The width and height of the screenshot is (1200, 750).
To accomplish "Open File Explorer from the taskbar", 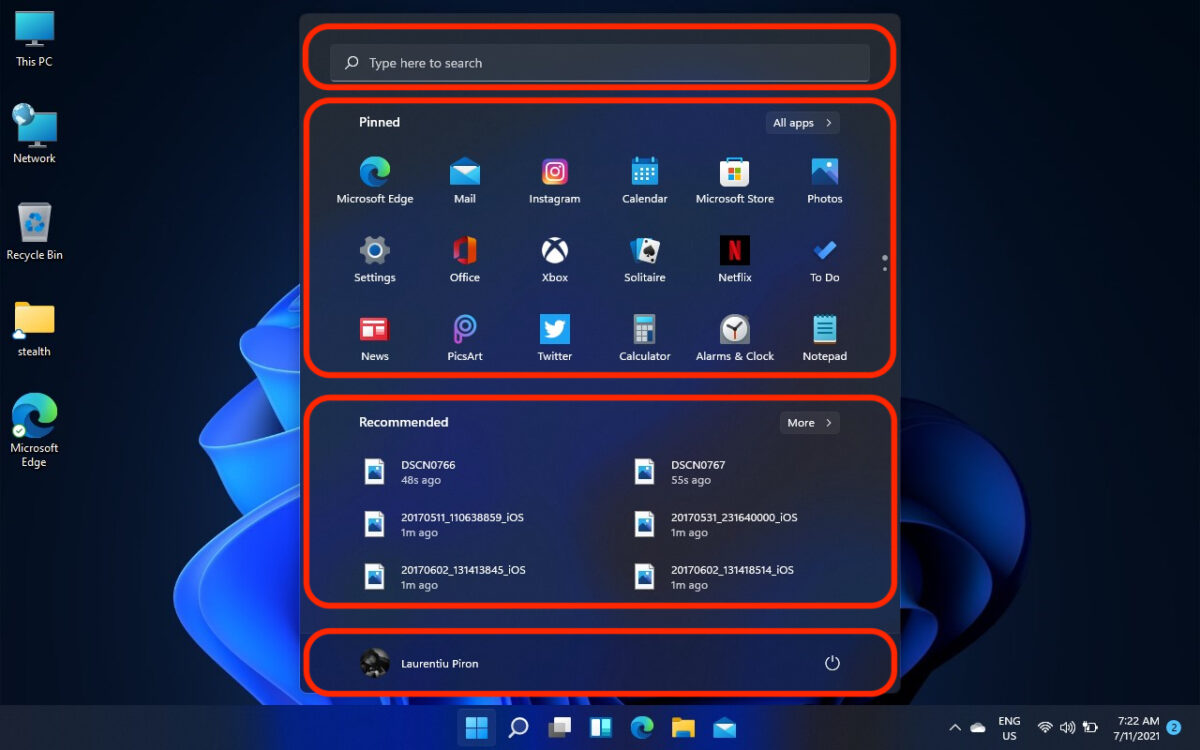I will point(683,728).
